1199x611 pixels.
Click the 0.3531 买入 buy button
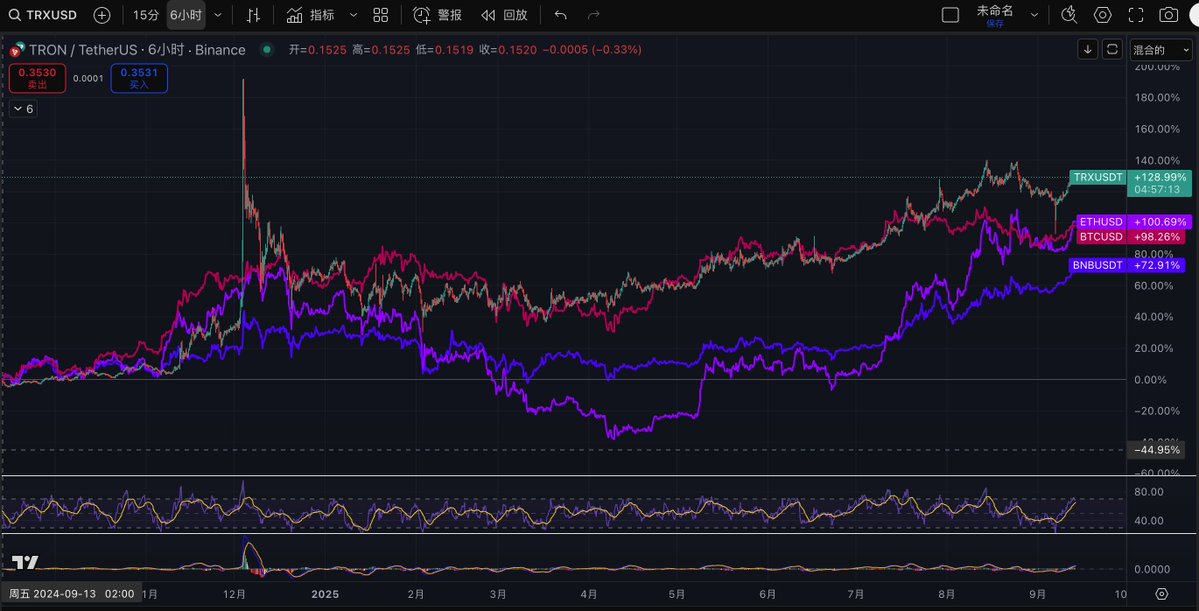pyautogui.click(x=139, y=79)
